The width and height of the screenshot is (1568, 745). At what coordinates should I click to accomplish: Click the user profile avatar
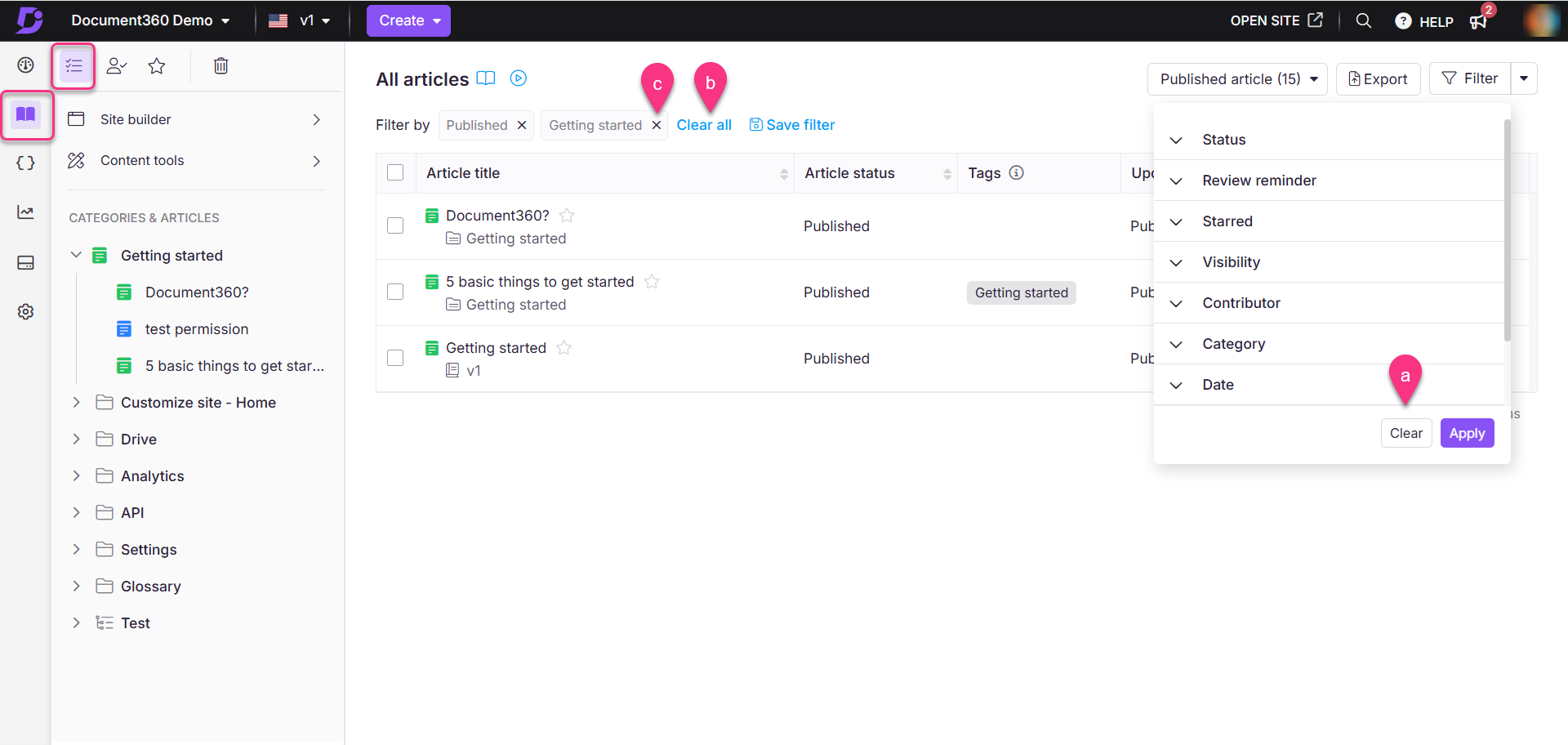(1542, 20)
